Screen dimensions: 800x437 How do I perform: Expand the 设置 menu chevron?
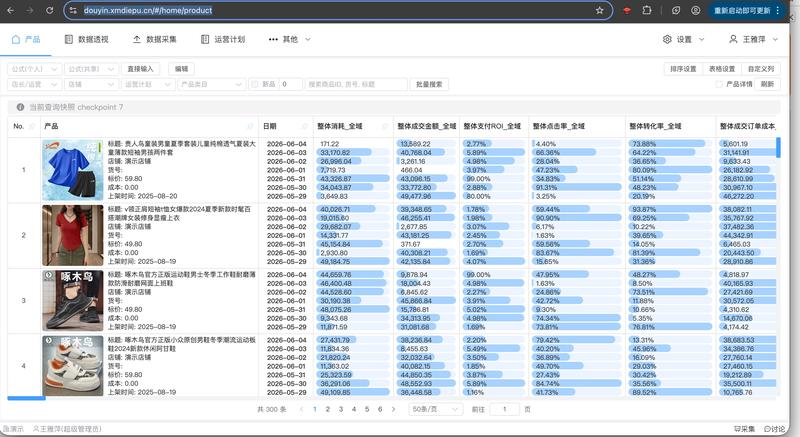pyautogui.click(x=702, y=39)
